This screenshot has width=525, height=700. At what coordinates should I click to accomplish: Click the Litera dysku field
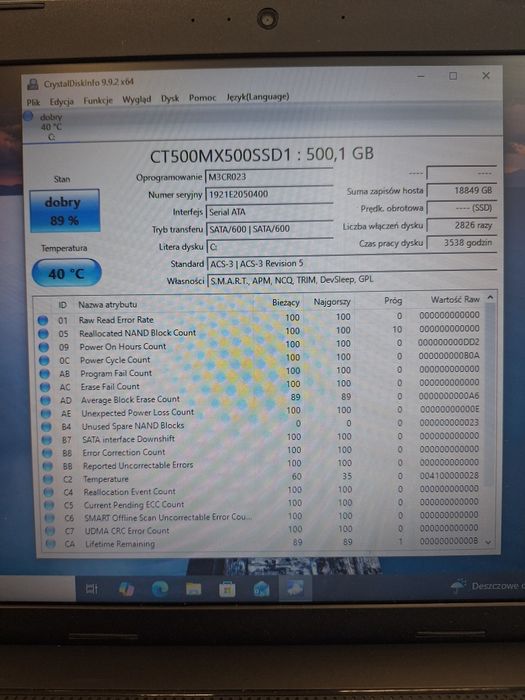tap(269, 246)
